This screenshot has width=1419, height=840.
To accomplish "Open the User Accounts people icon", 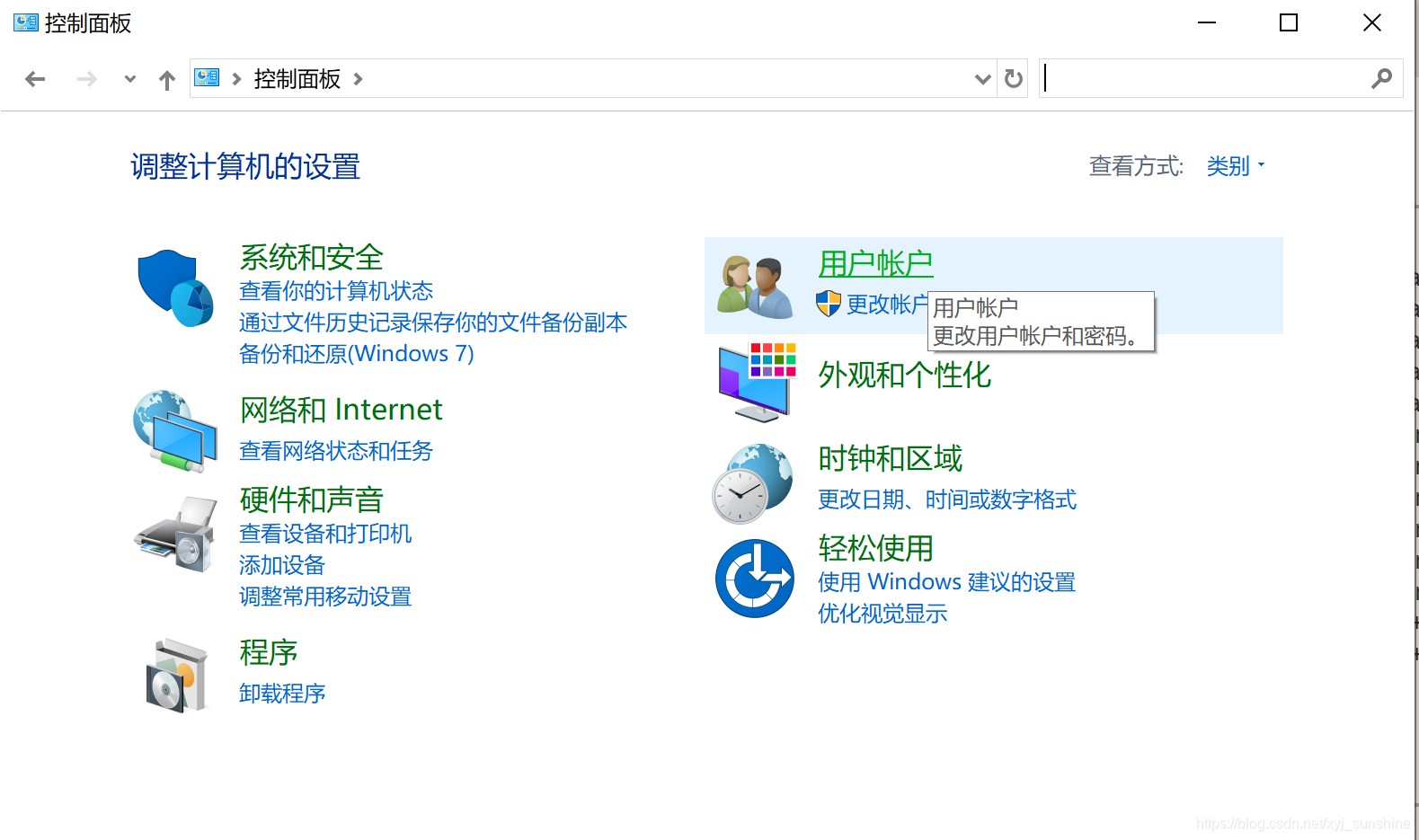I will [x=755, y=287].
